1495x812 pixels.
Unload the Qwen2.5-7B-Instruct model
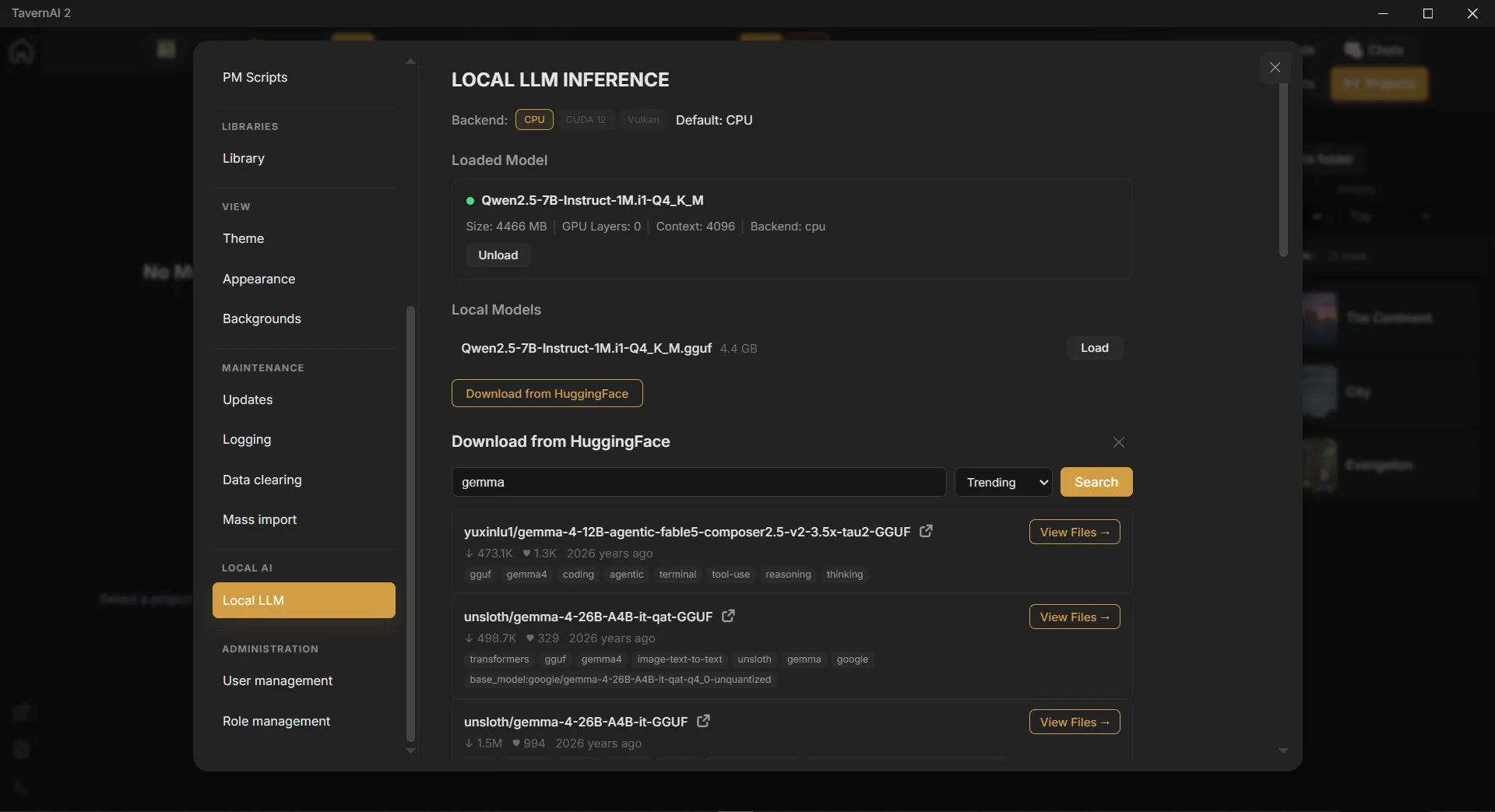click(x=498, y=255)
